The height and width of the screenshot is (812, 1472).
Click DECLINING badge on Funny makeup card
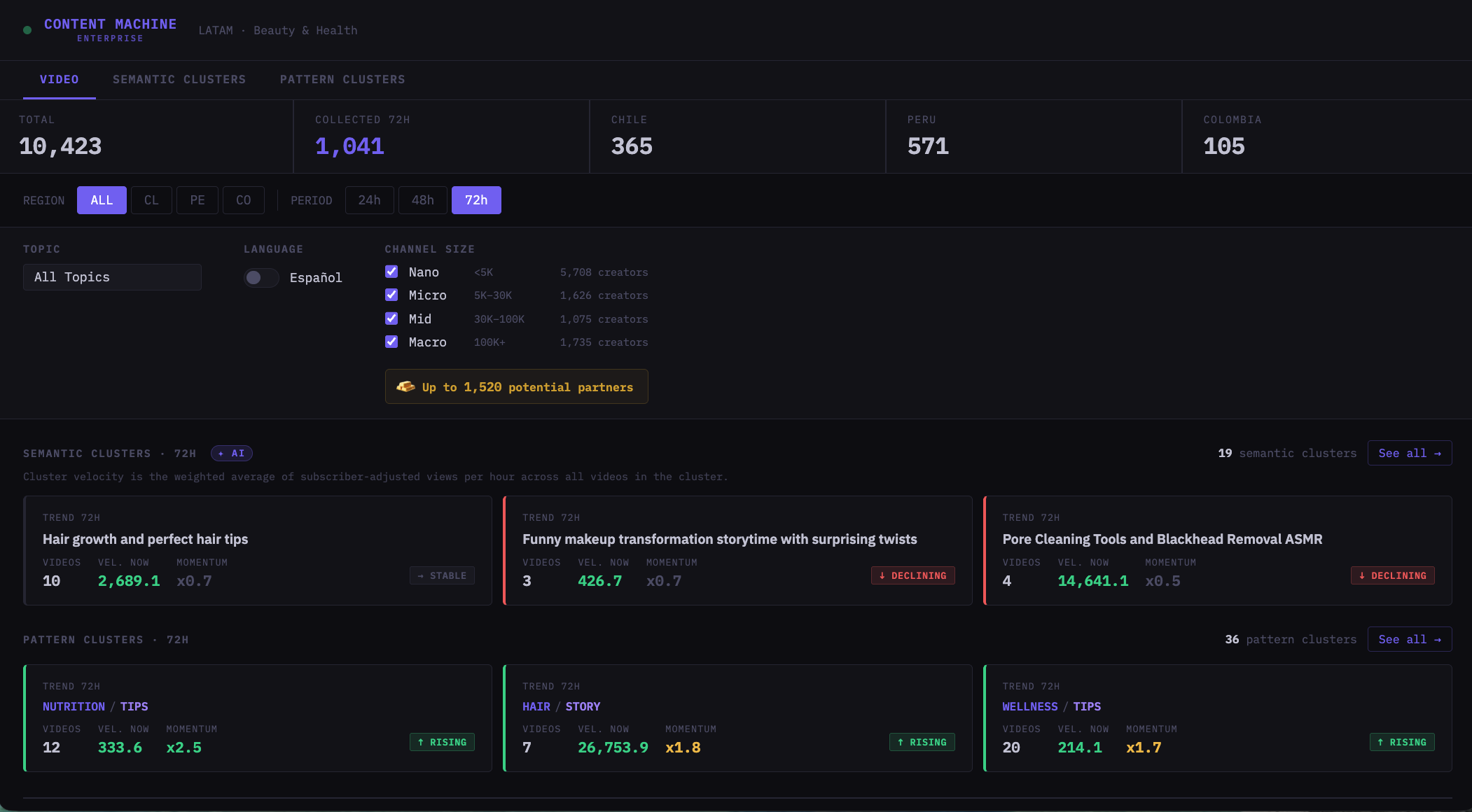pos(912,575)
